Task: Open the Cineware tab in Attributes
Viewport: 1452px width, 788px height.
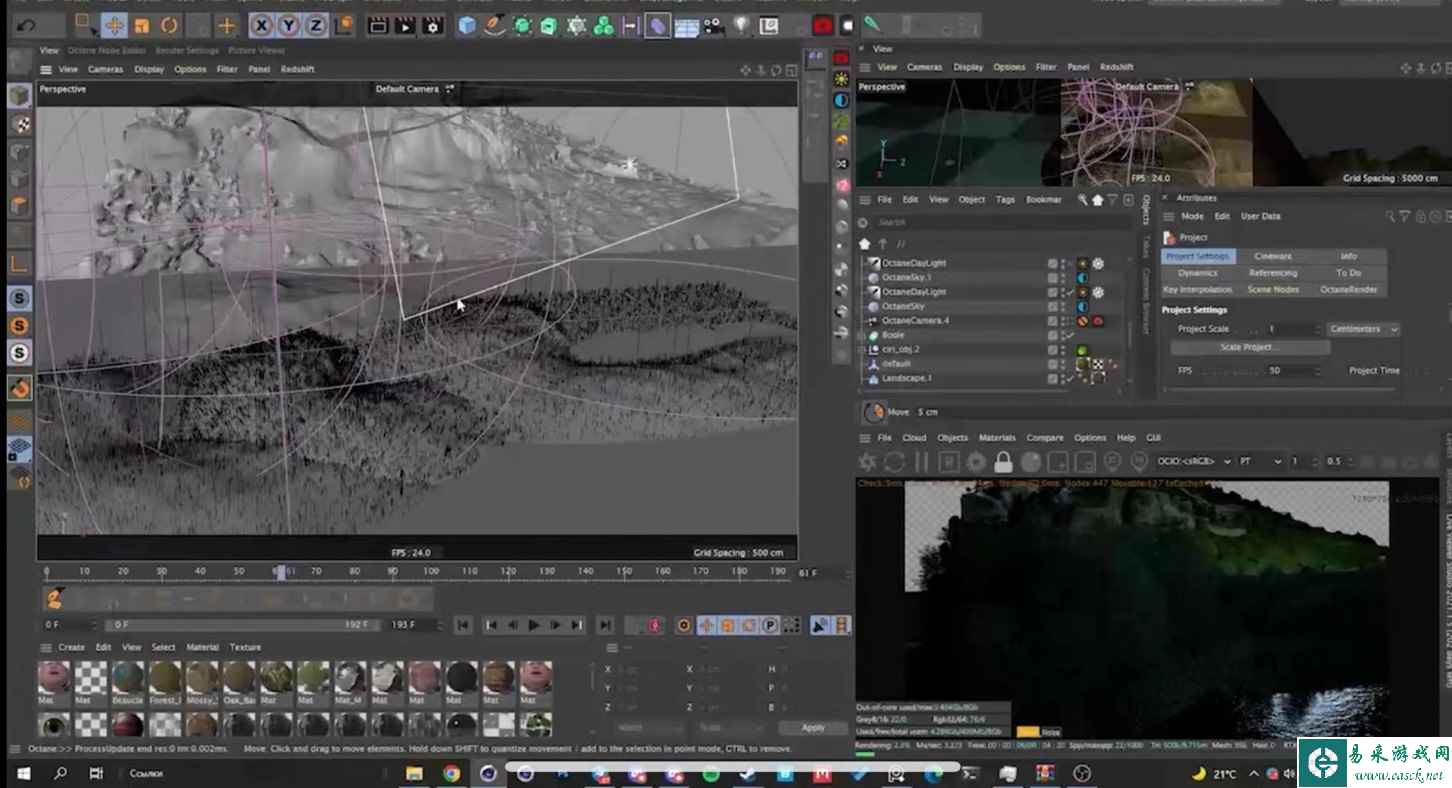Action: (x=1273, y=257)
